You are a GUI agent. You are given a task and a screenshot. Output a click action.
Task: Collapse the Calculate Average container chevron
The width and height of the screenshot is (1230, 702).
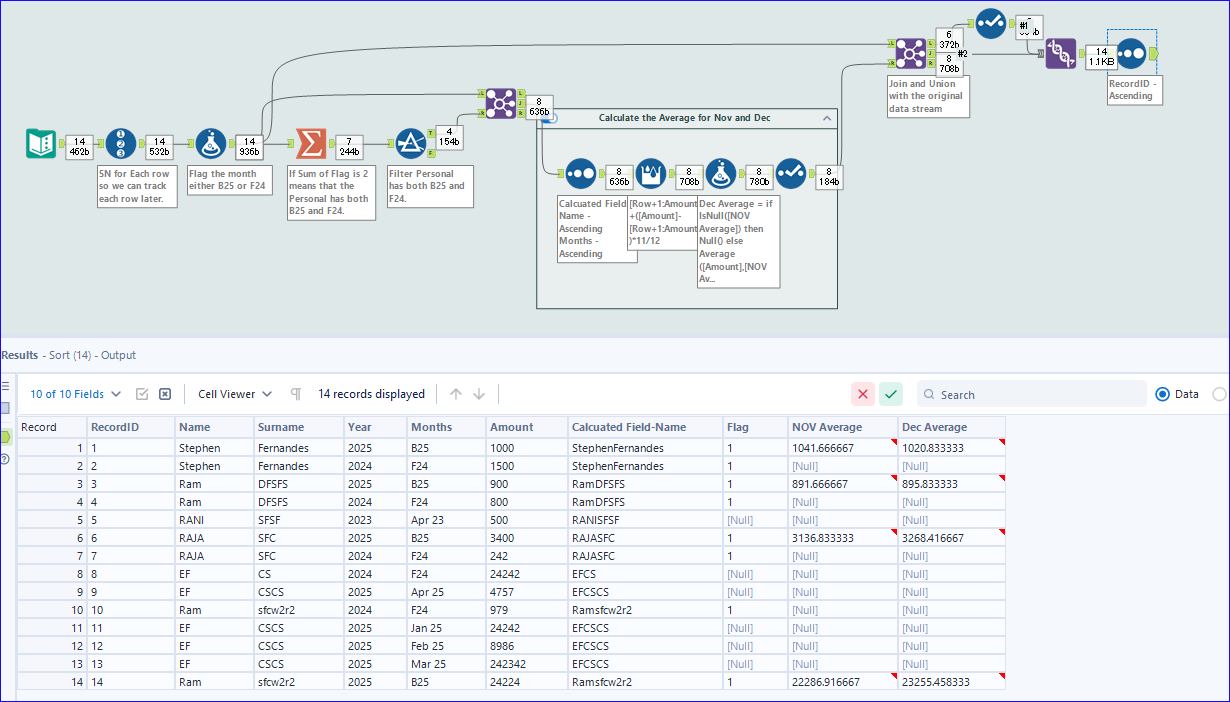(826, 117)
